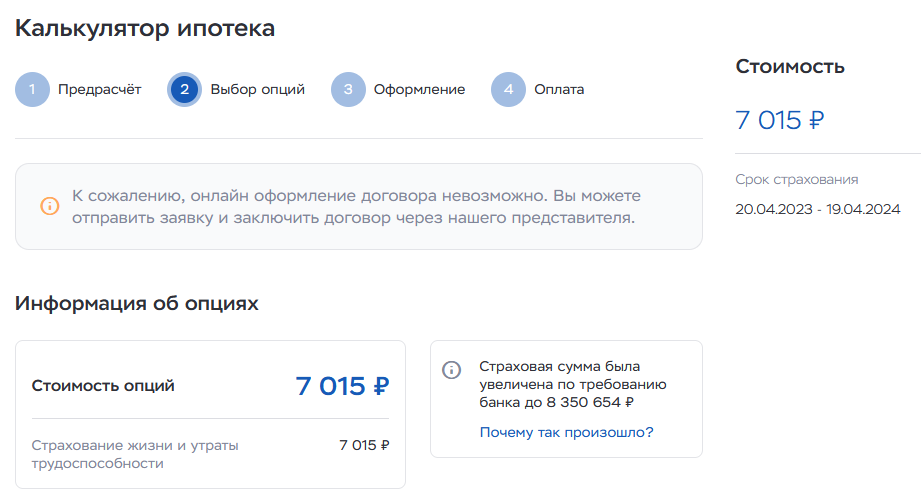Select step 3 circle Оформление
The width and height of the screenshot is (921, 496).
click(x=348, y=89)
